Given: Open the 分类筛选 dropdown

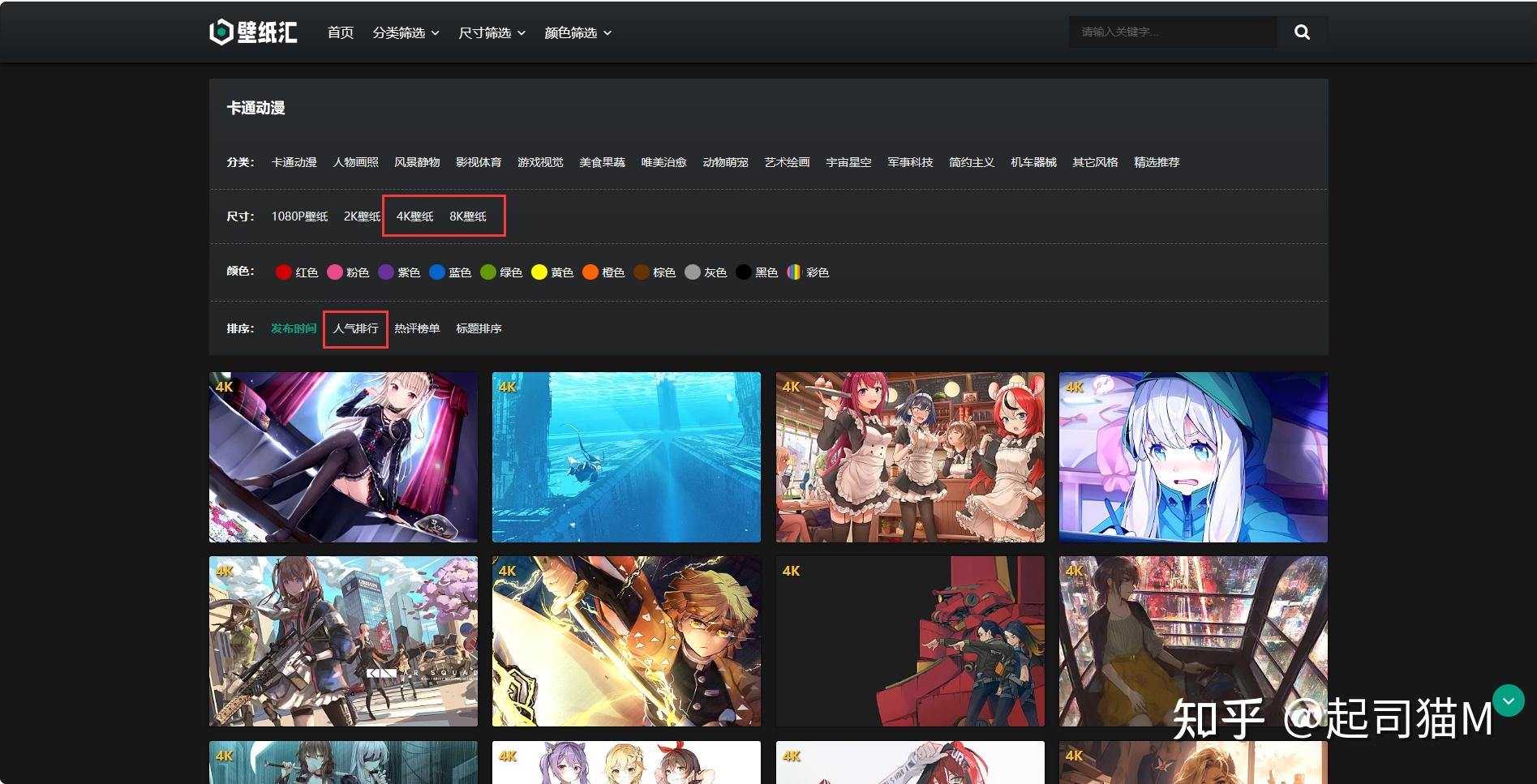Looking at the screenshot, I should pyautogui.click(x=404, y=32).
